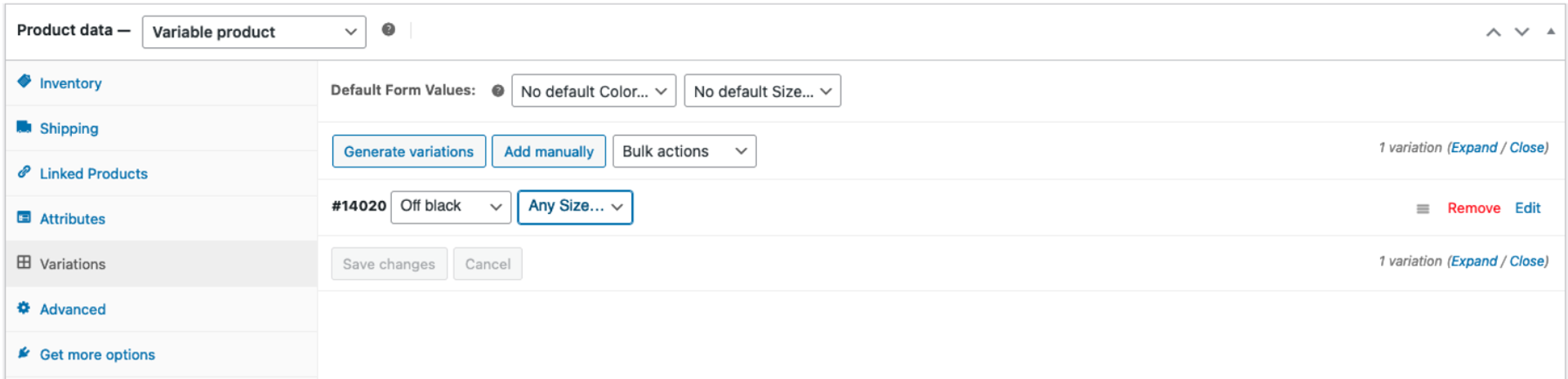Remove variation #14020

pyautogui.click(x=1473, y=208)
